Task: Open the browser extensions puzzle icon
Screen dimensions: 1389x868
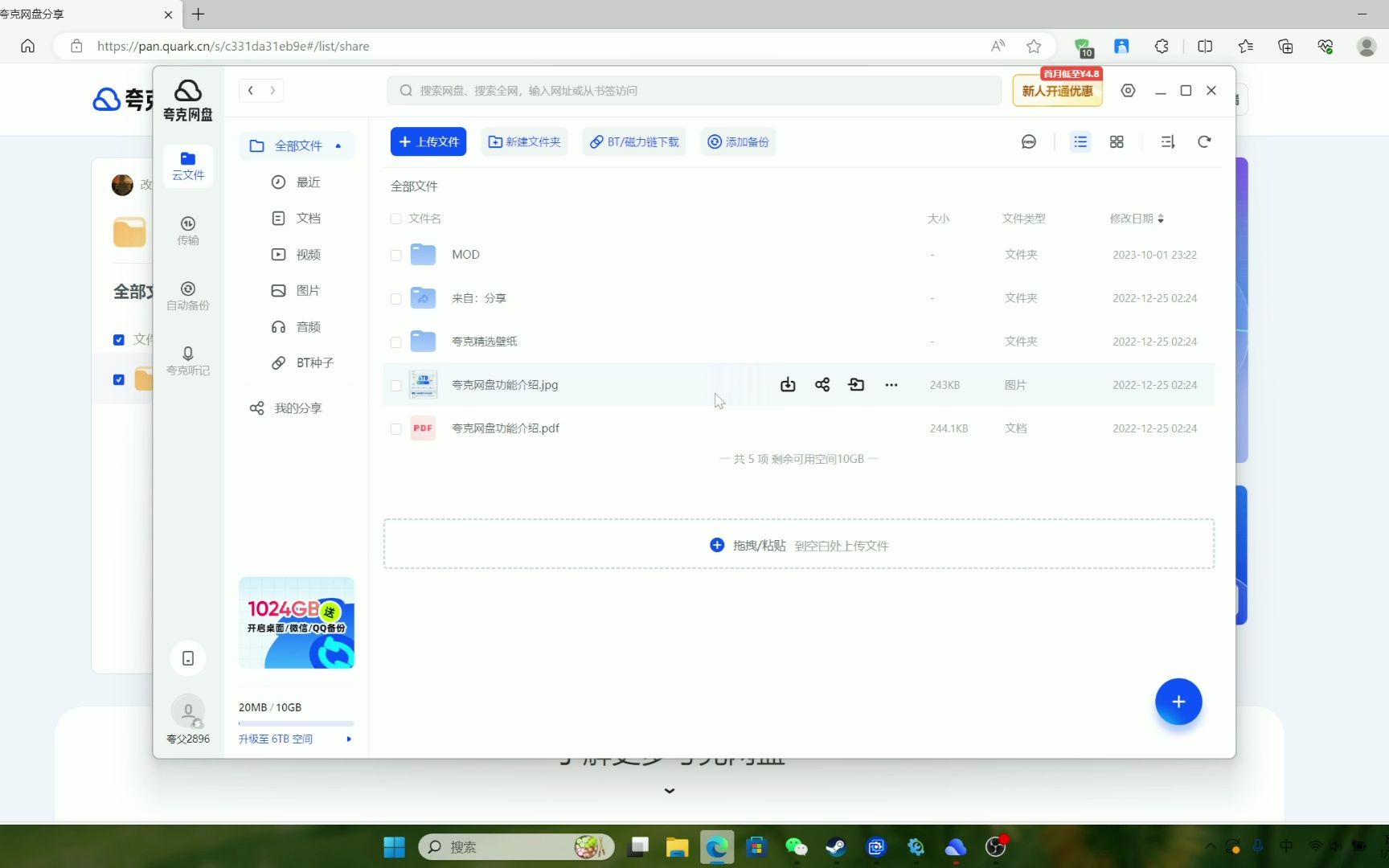Action: click(1162, 46)
